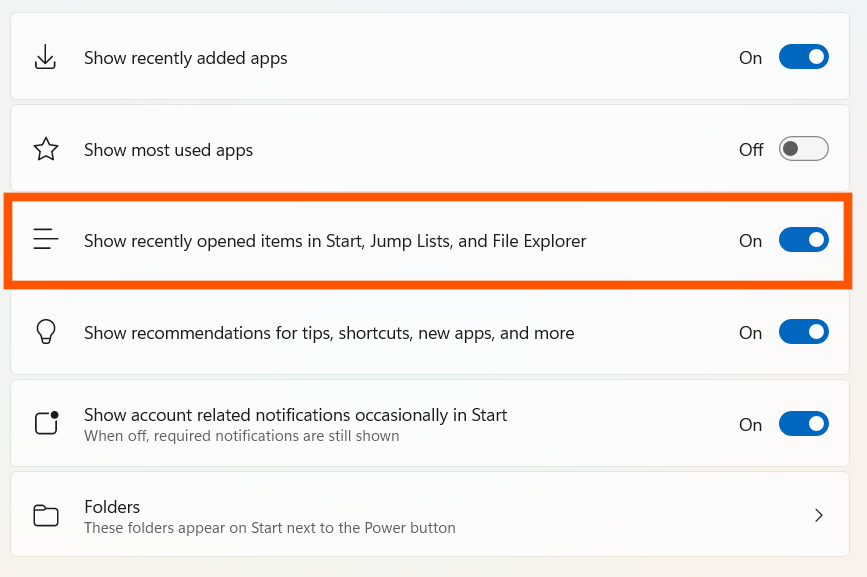Click the star icon for most used apps
867x577 pixels.
[x=44, y=148]
